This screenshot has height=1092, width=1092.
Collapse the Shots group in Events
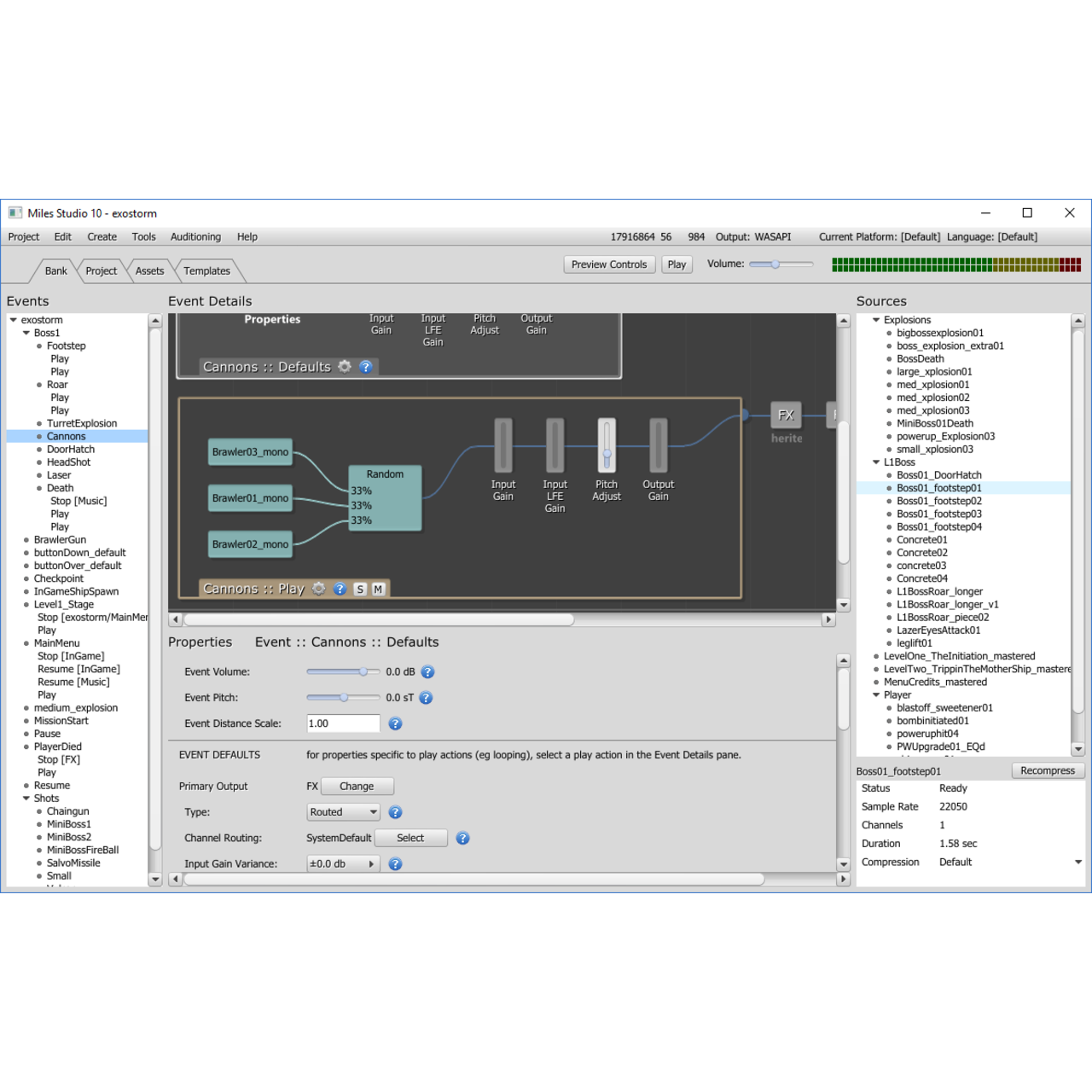pyautogui.click(x=26, y=799)
